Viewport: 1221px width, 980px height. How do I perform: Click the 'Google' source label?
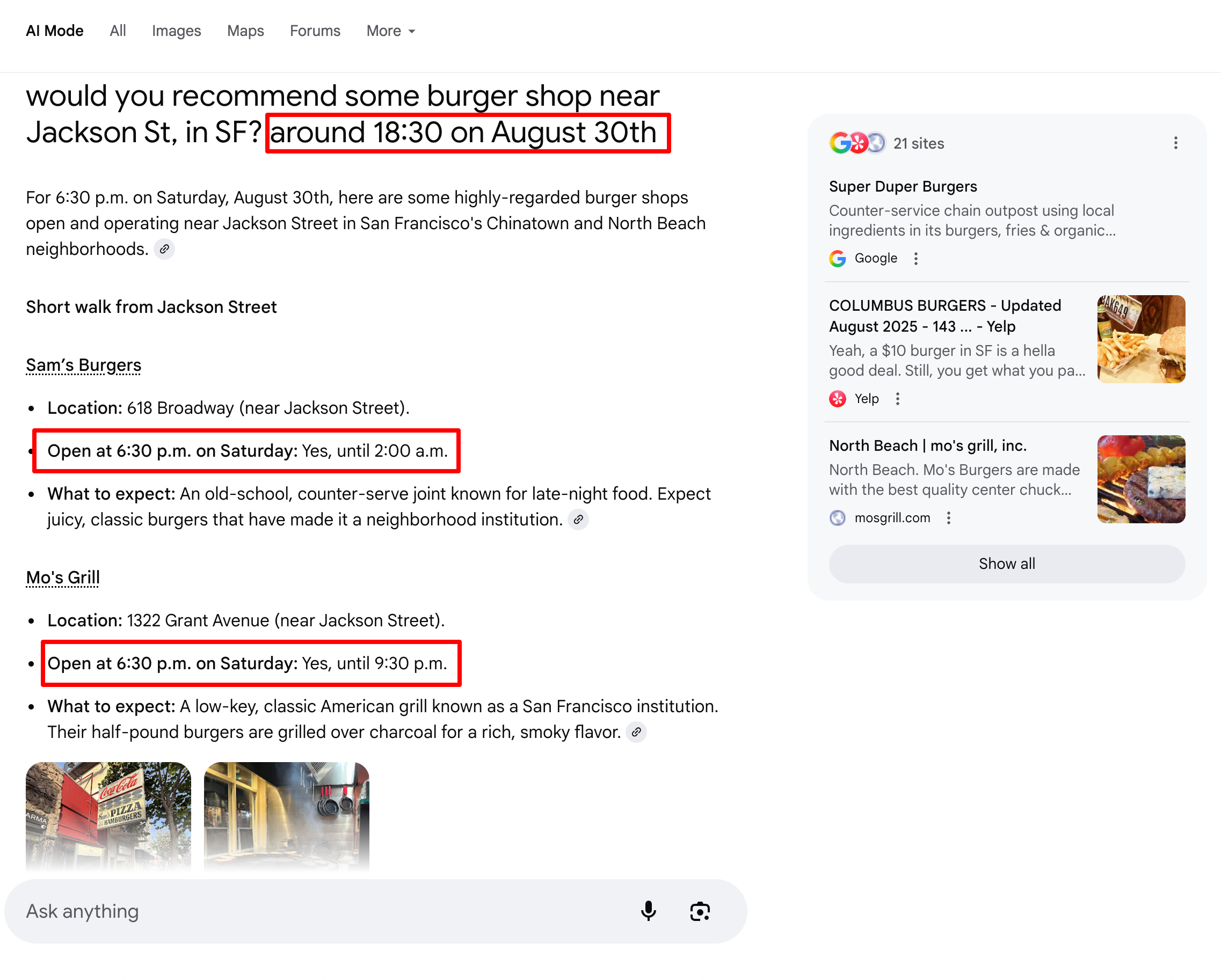tap(876, 259)
